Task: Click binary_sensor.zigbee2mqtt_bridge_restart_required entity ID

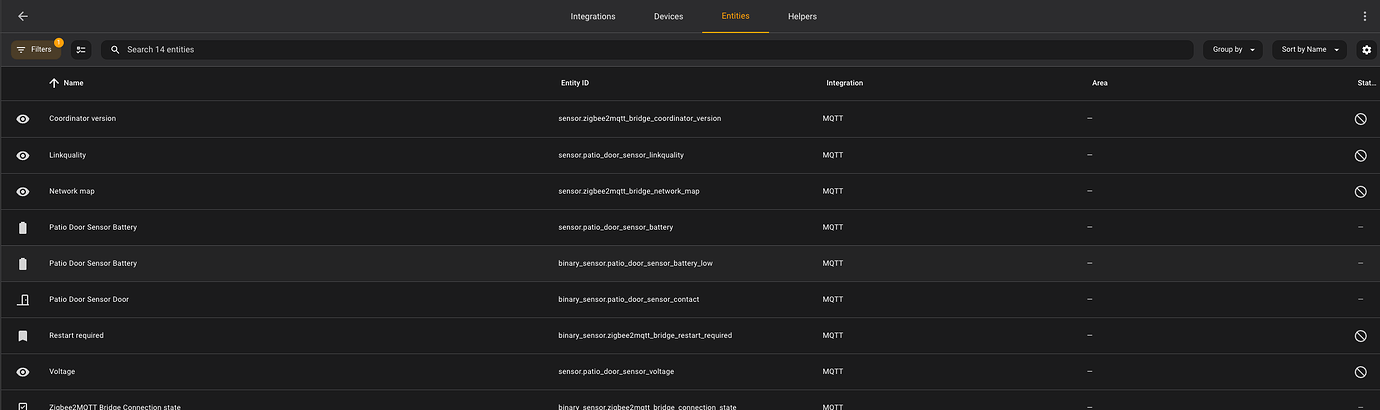Action: 644,335
